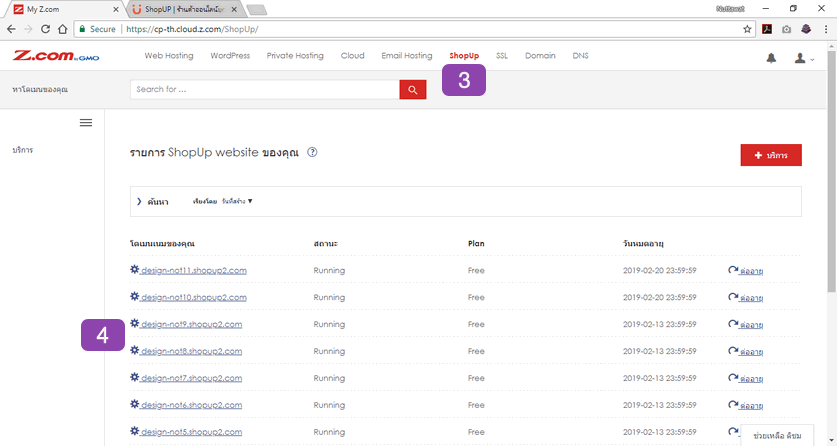Click Running status of design-not10 row
The image size is (837, 446).
click(x=329, y=297)
